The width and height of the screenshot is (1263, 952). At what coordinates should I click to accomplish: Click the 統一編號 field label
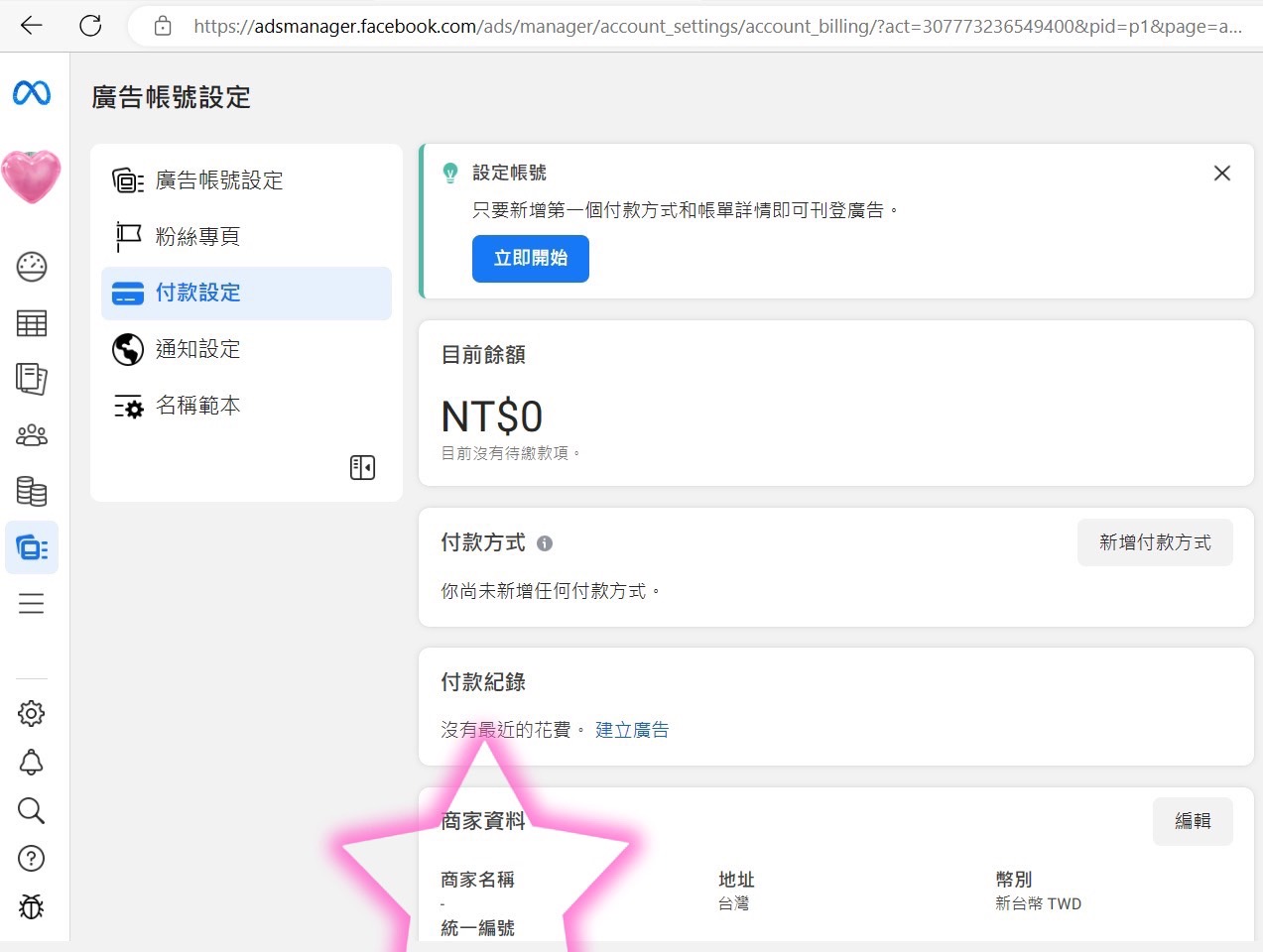(x=478, y=928)
